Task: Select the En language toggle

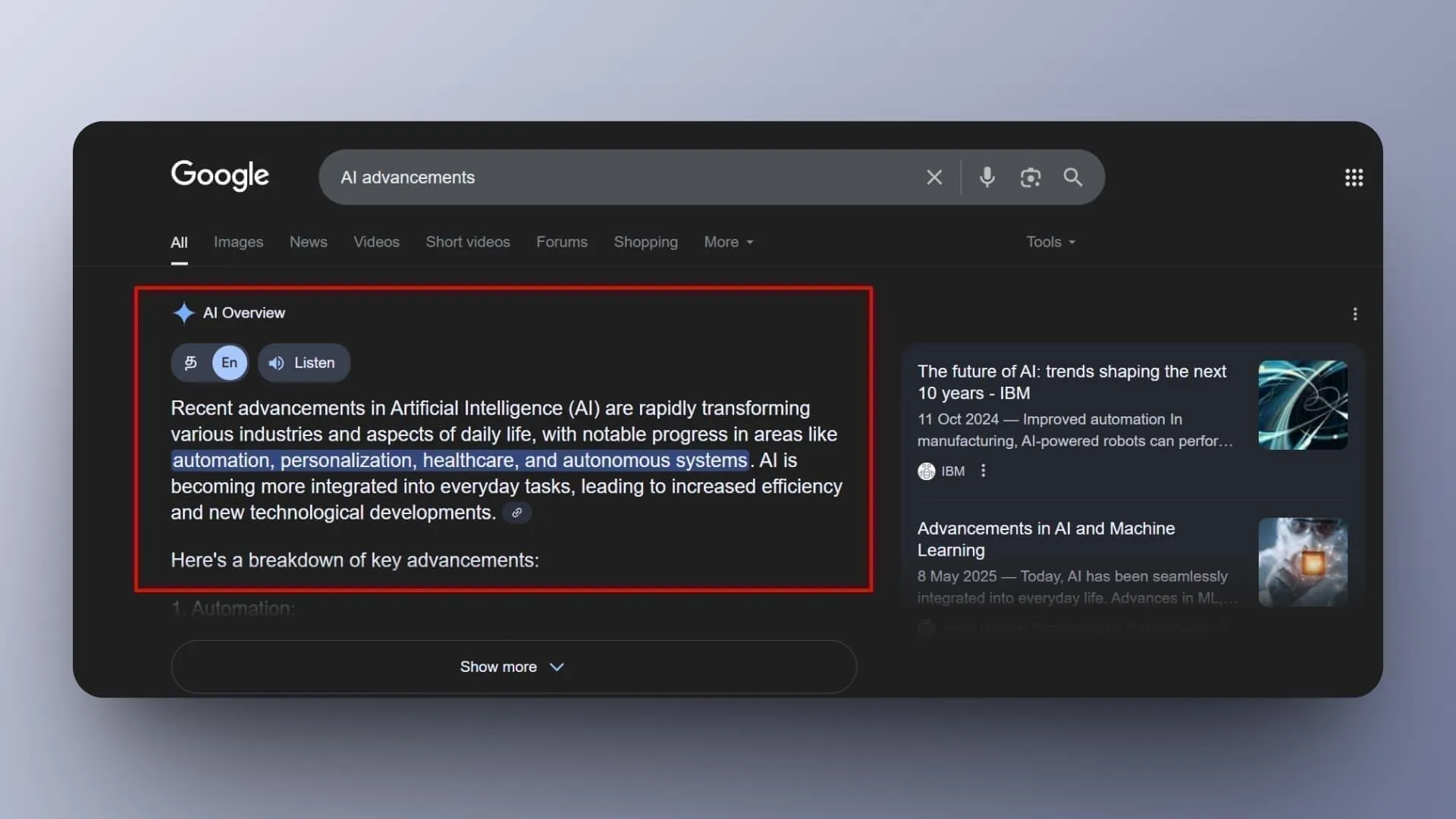Action: (x=229, y=362)
